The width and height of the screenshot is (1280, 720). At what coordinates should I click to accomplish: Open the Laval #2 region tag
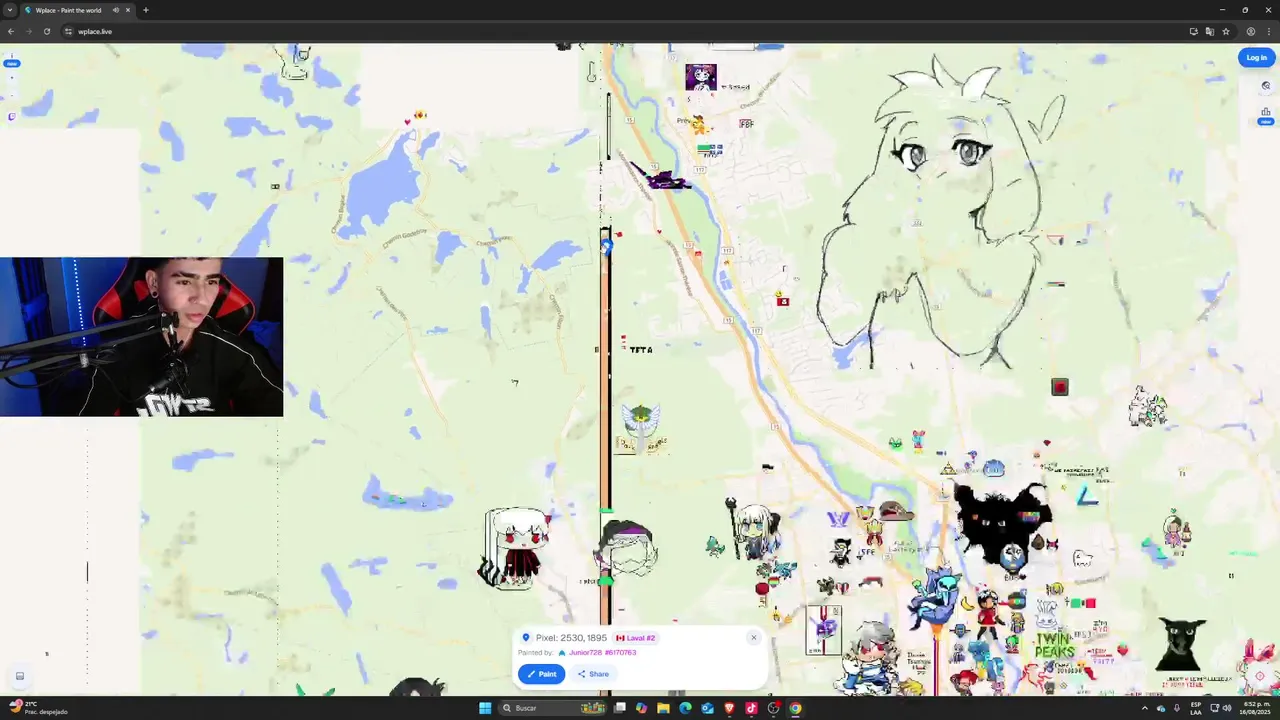(635, 638)
